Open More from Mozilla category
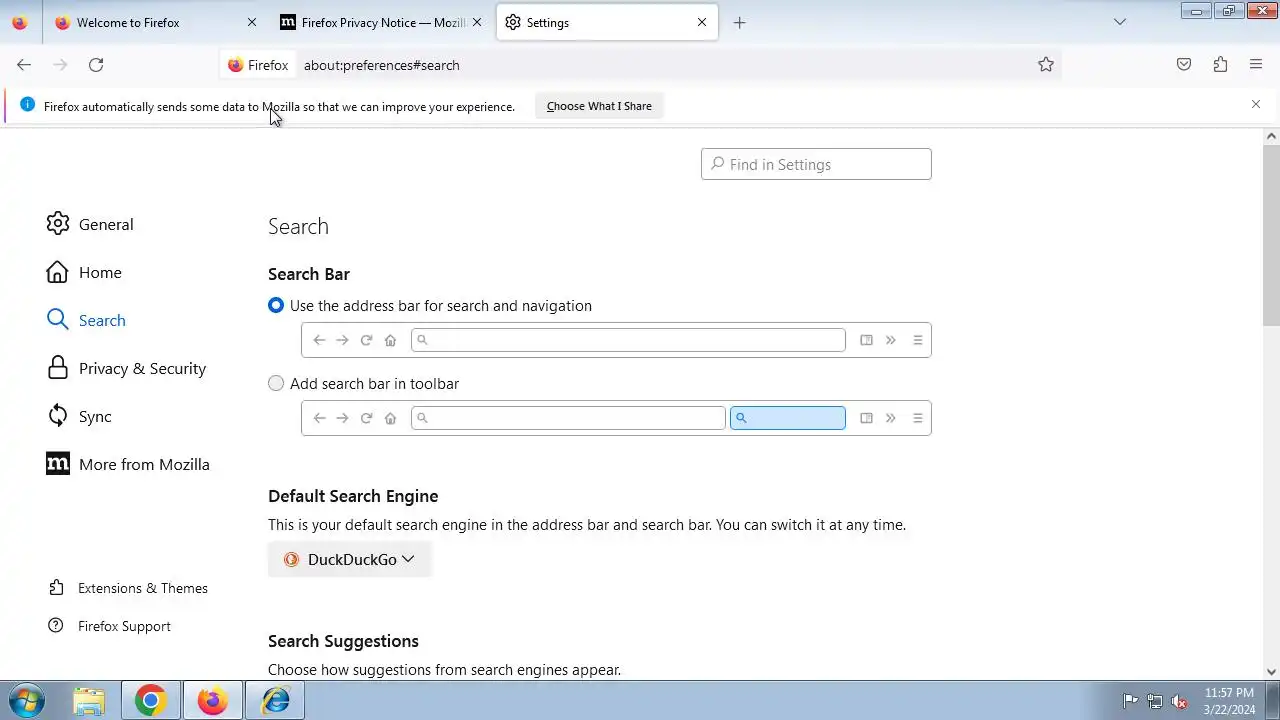1280x720 pixels. click(144, 464)
